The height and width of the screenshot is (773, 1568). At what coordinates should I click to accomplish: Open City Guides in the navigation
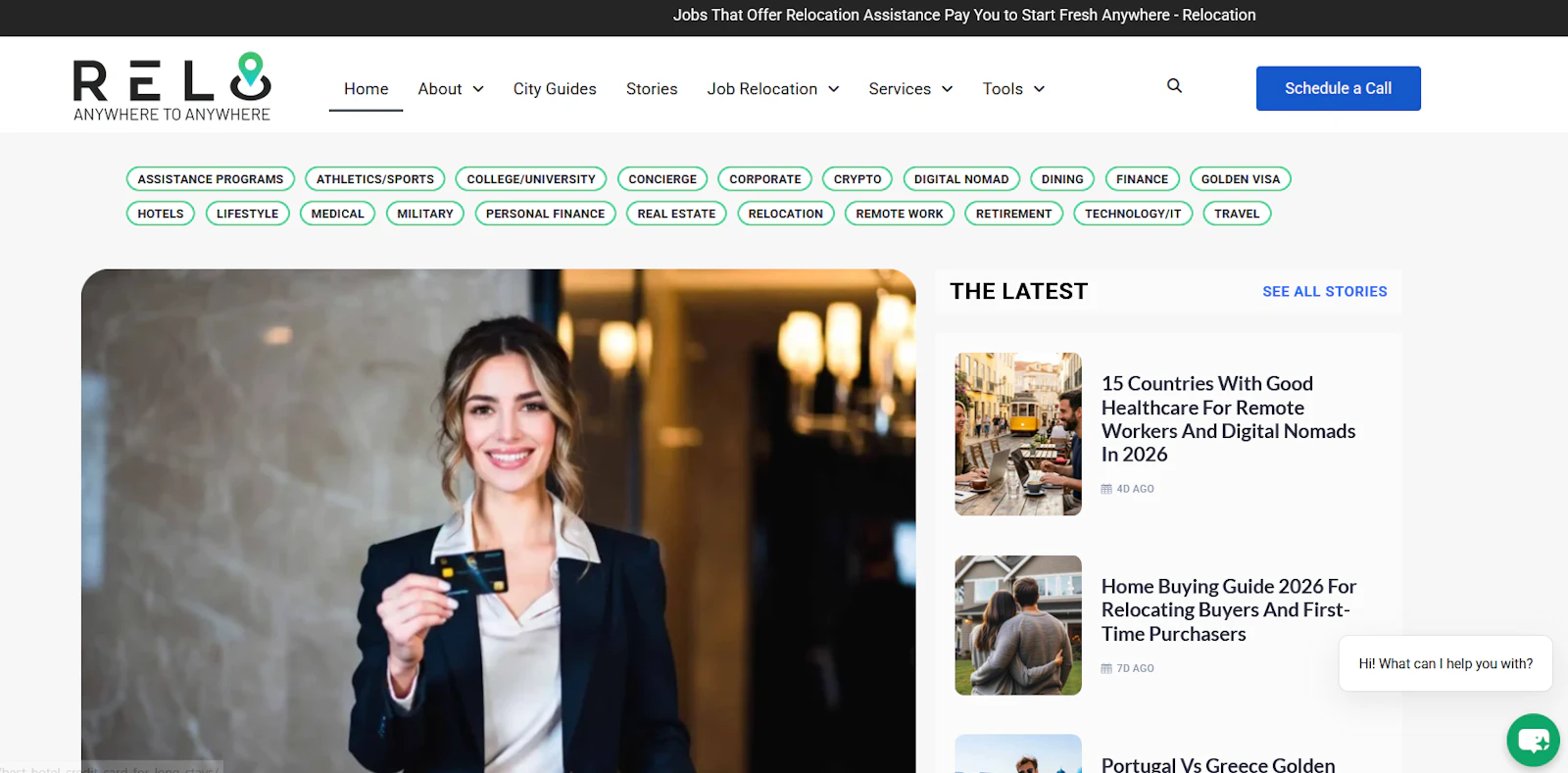pyautogui.click(x=555, y=89)
